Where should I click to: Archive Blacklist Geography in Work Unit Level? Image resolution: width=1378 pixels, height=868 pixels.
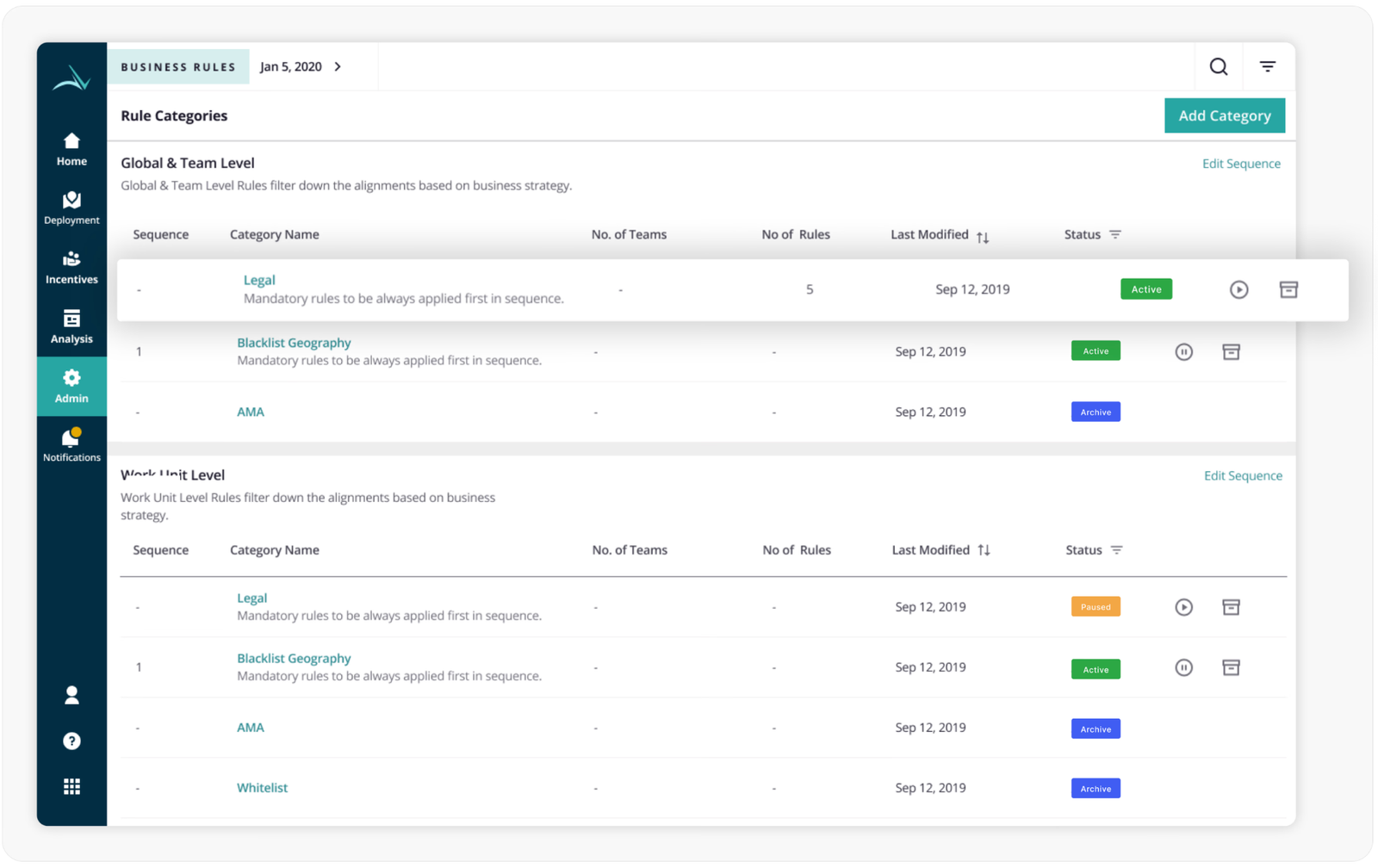pos(1232,667)
